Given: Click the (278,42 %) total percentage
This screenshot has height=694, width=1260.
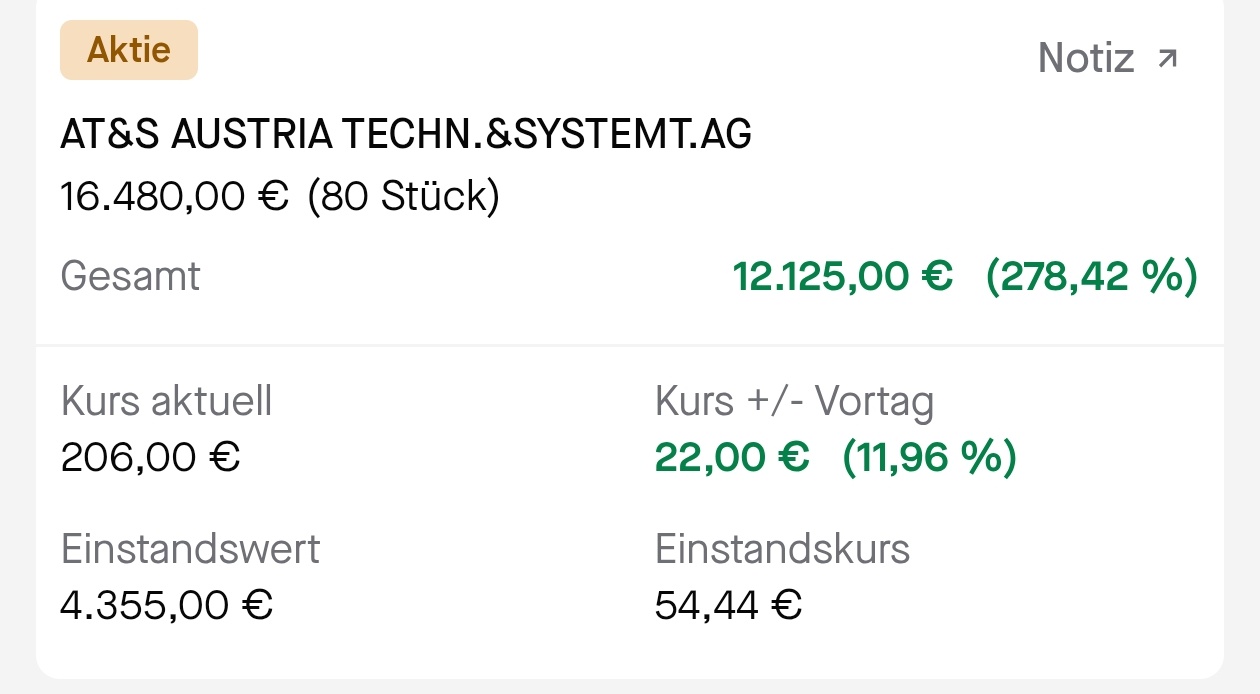Looking at the screenshot, I should click(x=1092, y=276).
